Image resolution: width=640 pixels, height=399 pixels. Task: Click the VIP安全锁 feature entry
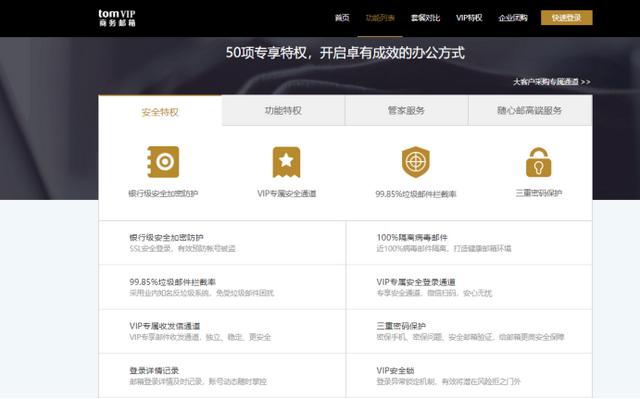(469, 376)
